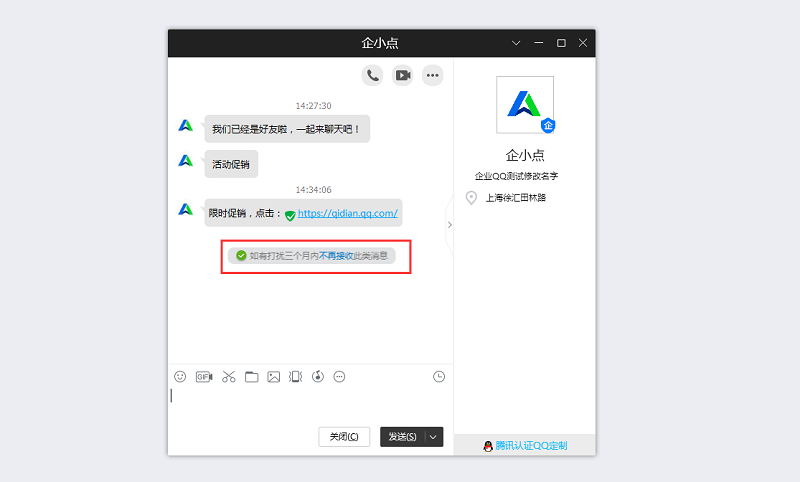Click the 腾讯认证QQ定制 link

click(x=531, y=445)
